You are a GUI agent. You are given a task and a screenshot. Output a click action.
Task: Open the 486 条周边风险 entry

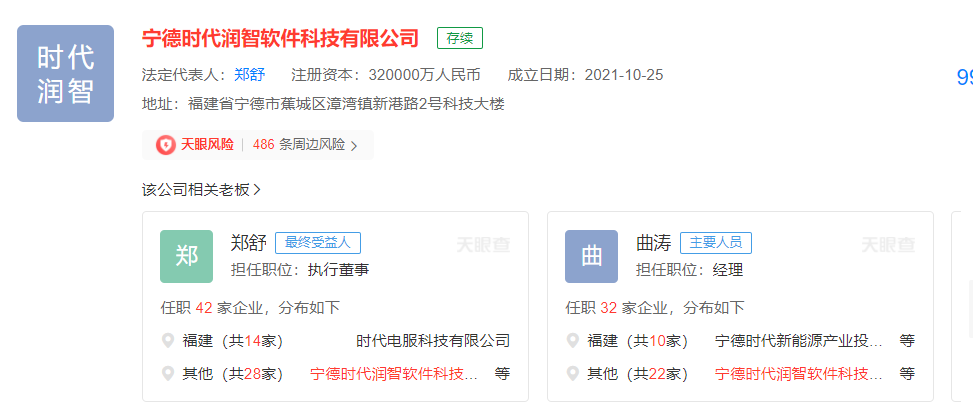point(298,145)
